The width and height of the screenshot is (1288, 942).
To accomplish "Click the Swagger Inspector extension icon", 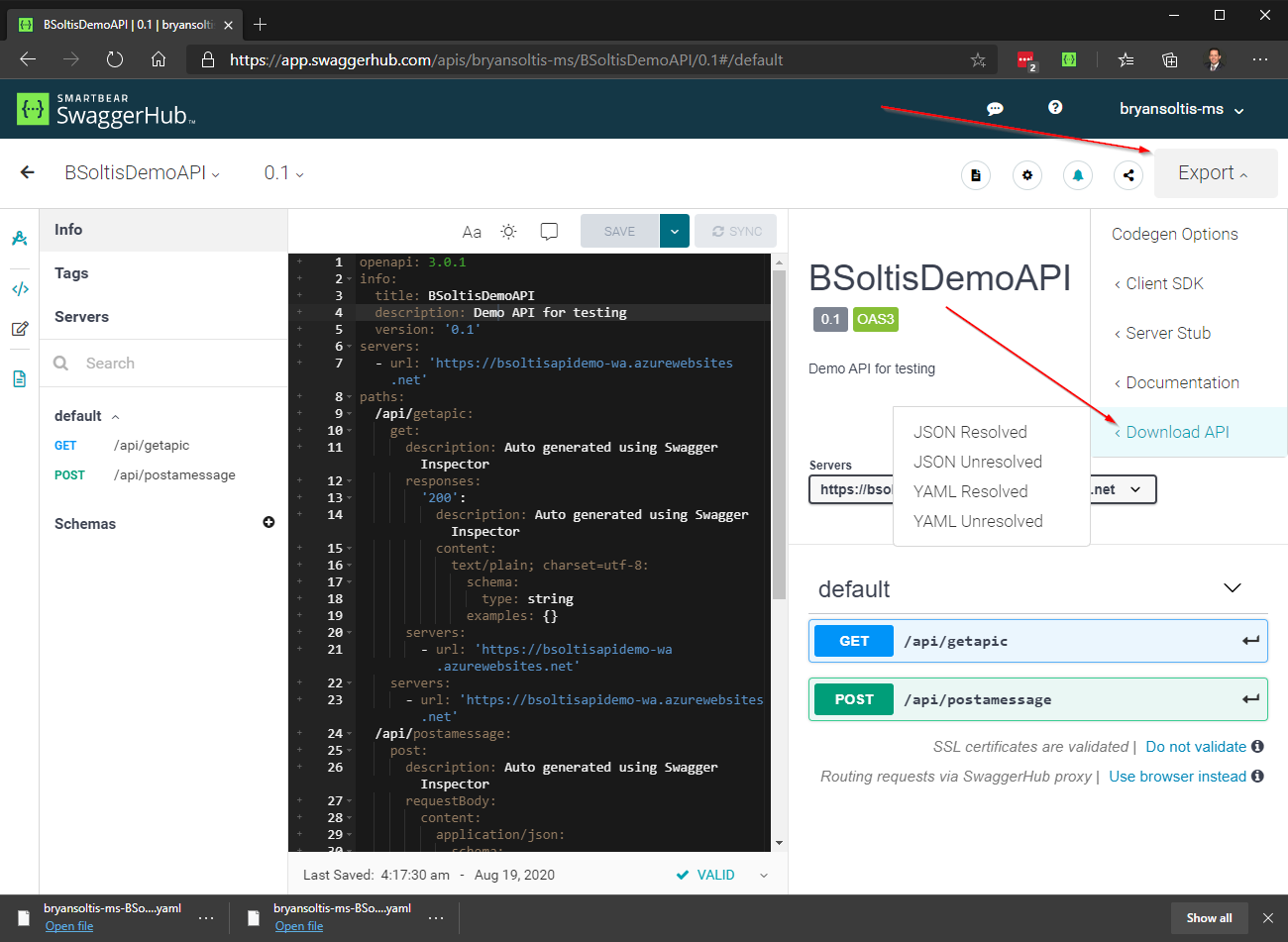I will coord(1068,59).
